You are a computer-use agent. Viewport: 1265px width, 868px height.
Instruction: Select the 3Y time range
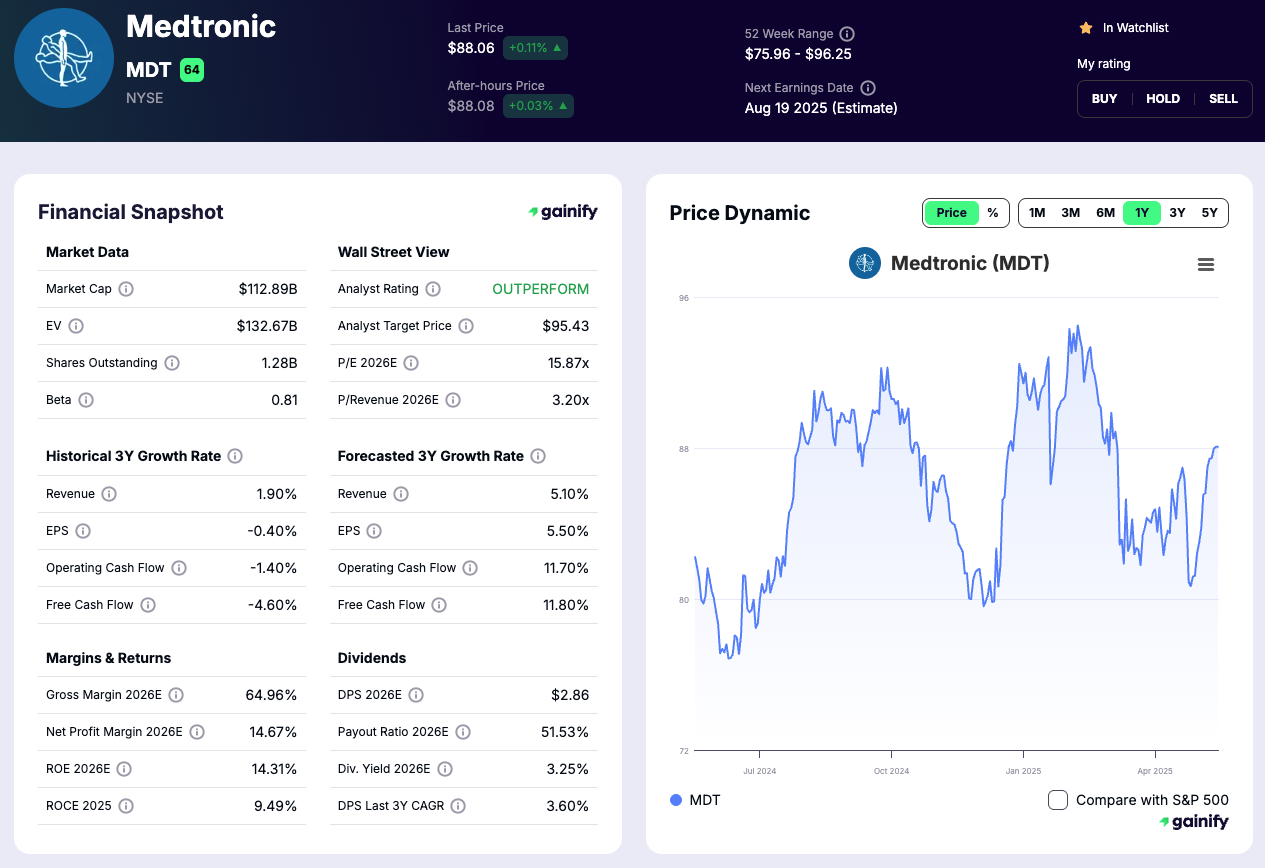pyautogui.click(x=1177, y=213)
